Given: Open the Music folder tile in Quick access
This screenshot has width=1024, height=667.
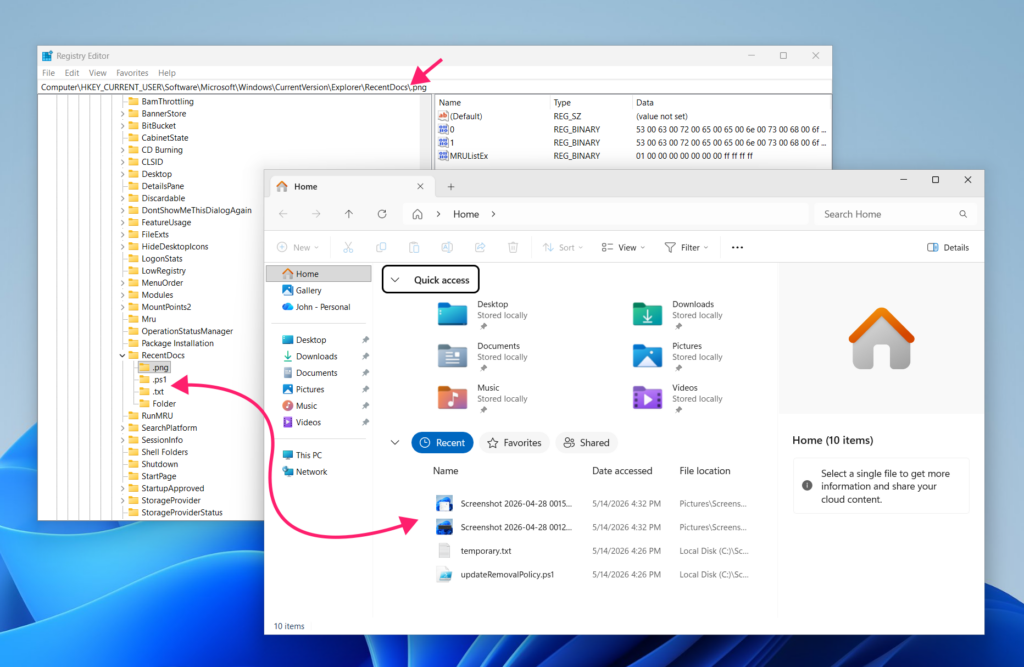Looking at the screenshot, I should click(483, 399).
